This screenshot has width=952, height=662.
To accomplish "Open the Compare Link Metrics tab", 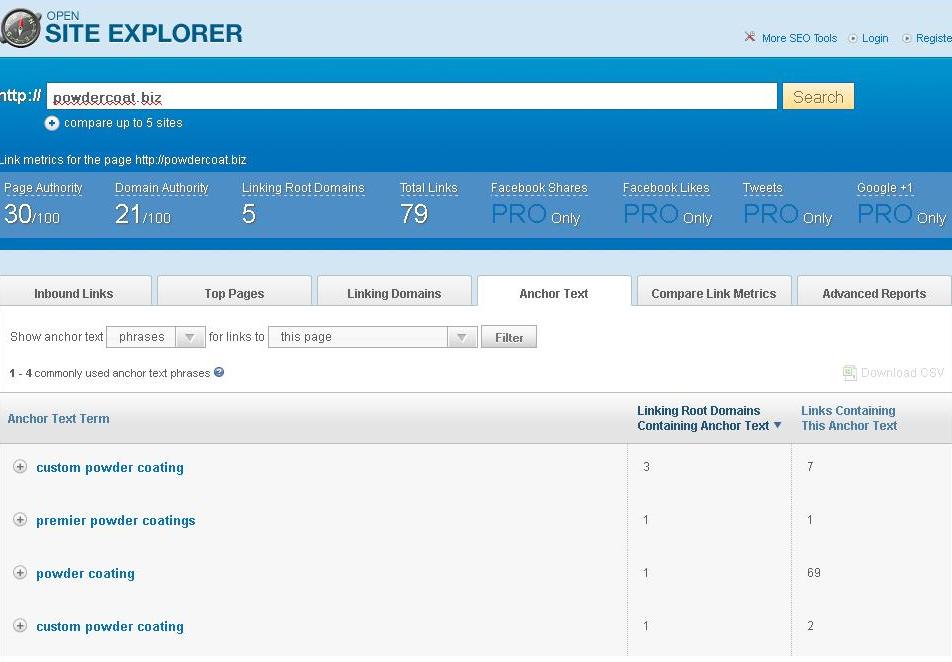I will pos(714,291).
